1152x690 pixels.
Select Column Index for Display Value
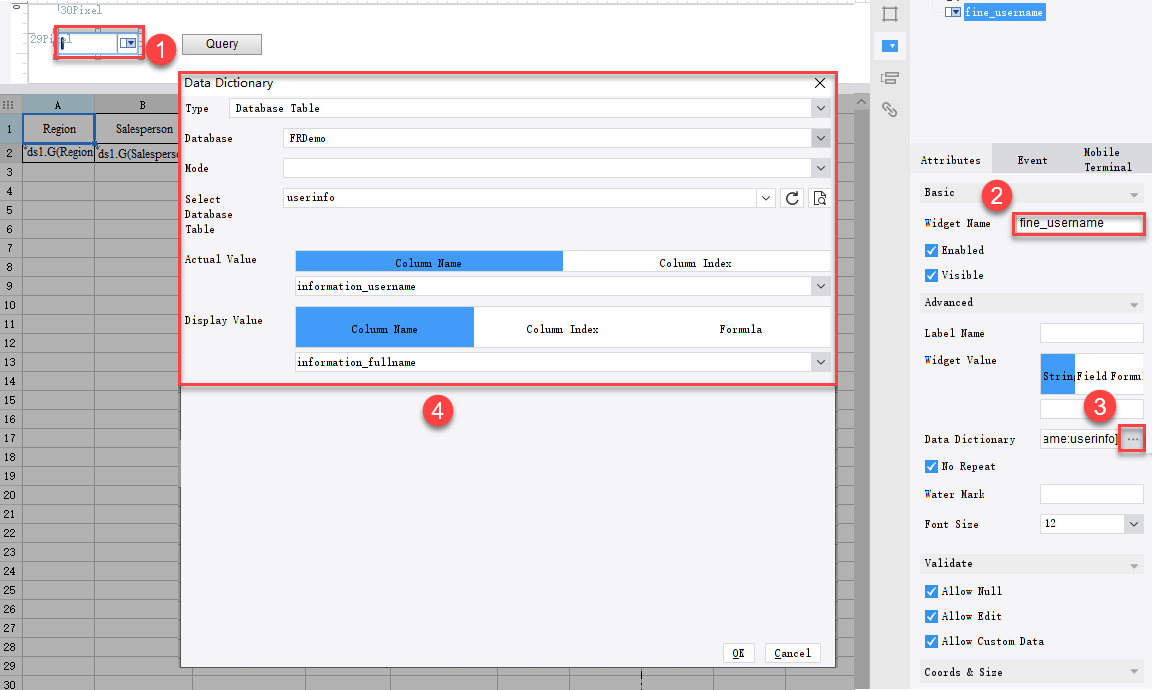tap(563, 329)
